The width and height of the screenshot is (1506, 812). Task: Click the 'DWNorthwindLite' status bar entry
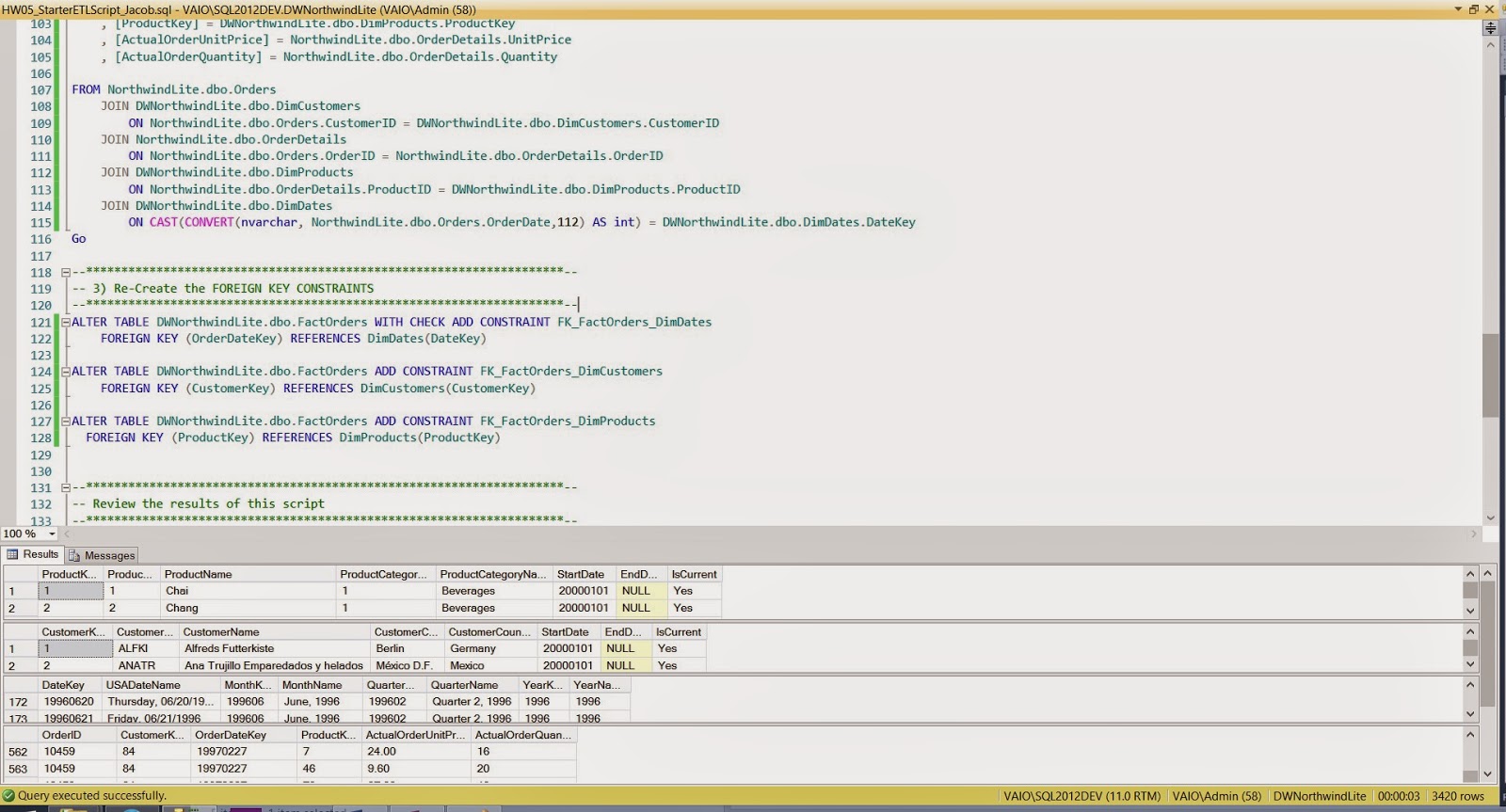coord(1320,796)
